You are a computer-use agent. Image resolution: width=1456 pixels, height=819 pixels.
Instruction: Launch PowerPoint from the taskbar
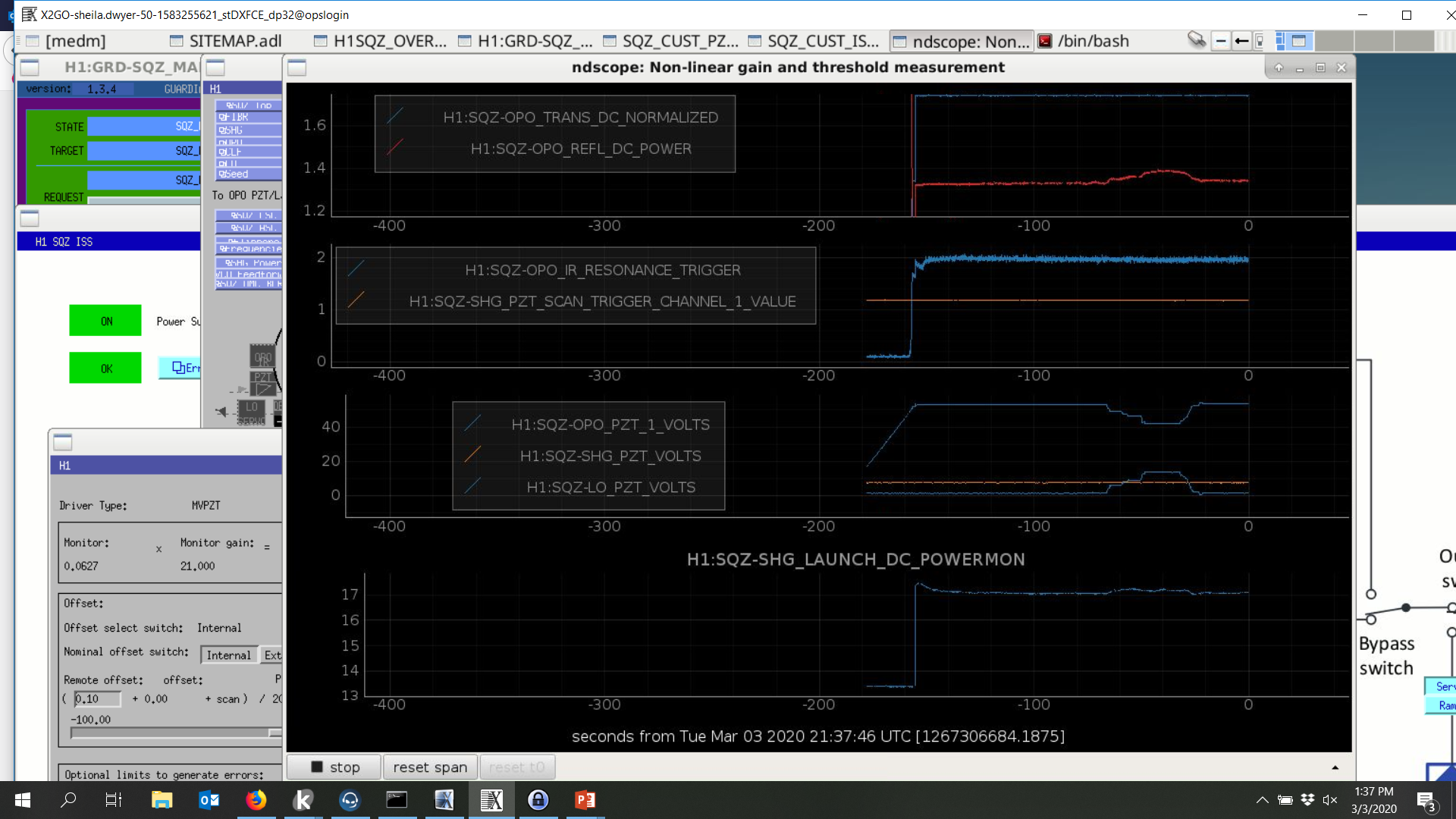click(585, 800)
